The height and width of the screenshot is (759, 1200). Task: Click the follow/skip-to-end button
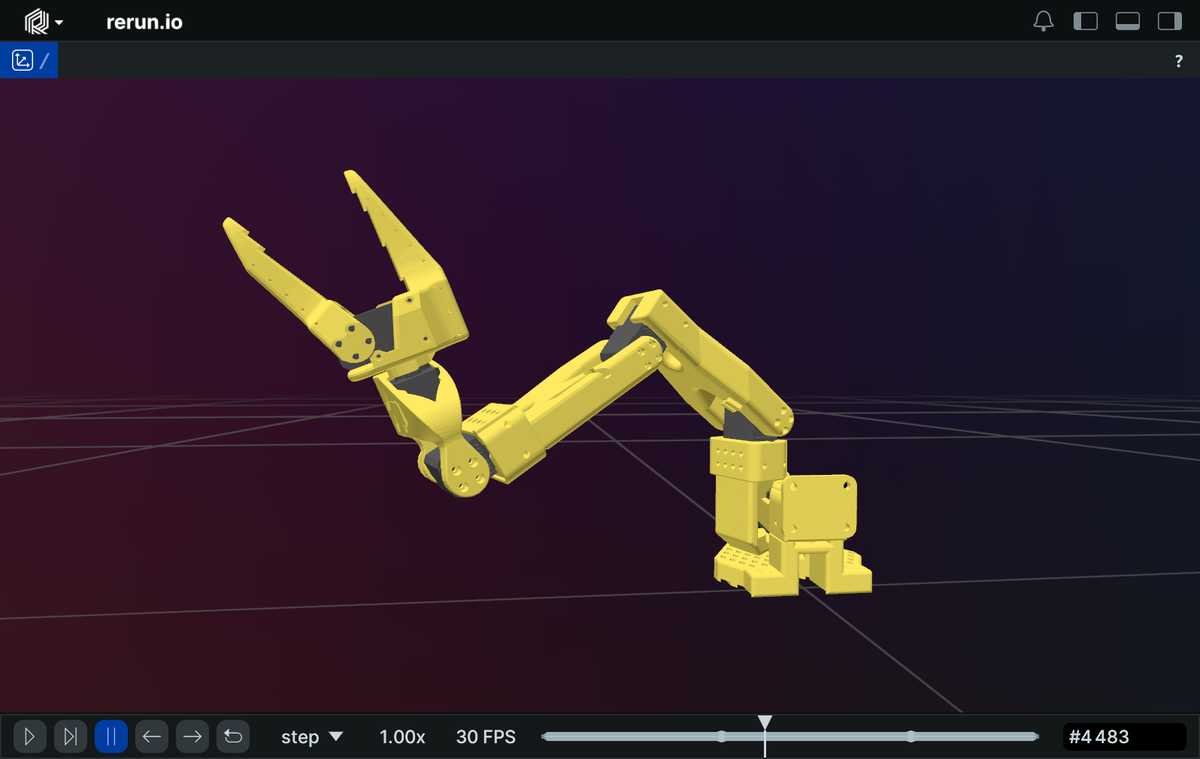70,737
